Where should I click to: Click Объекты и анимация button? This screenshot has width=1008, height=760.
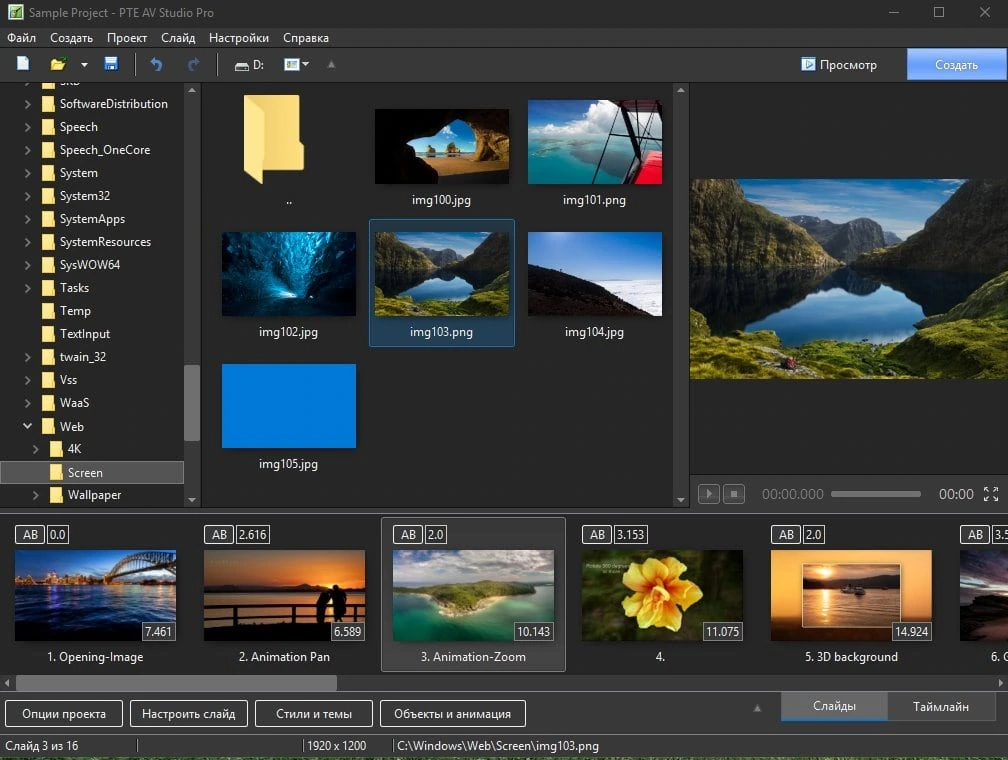point(453,714)
